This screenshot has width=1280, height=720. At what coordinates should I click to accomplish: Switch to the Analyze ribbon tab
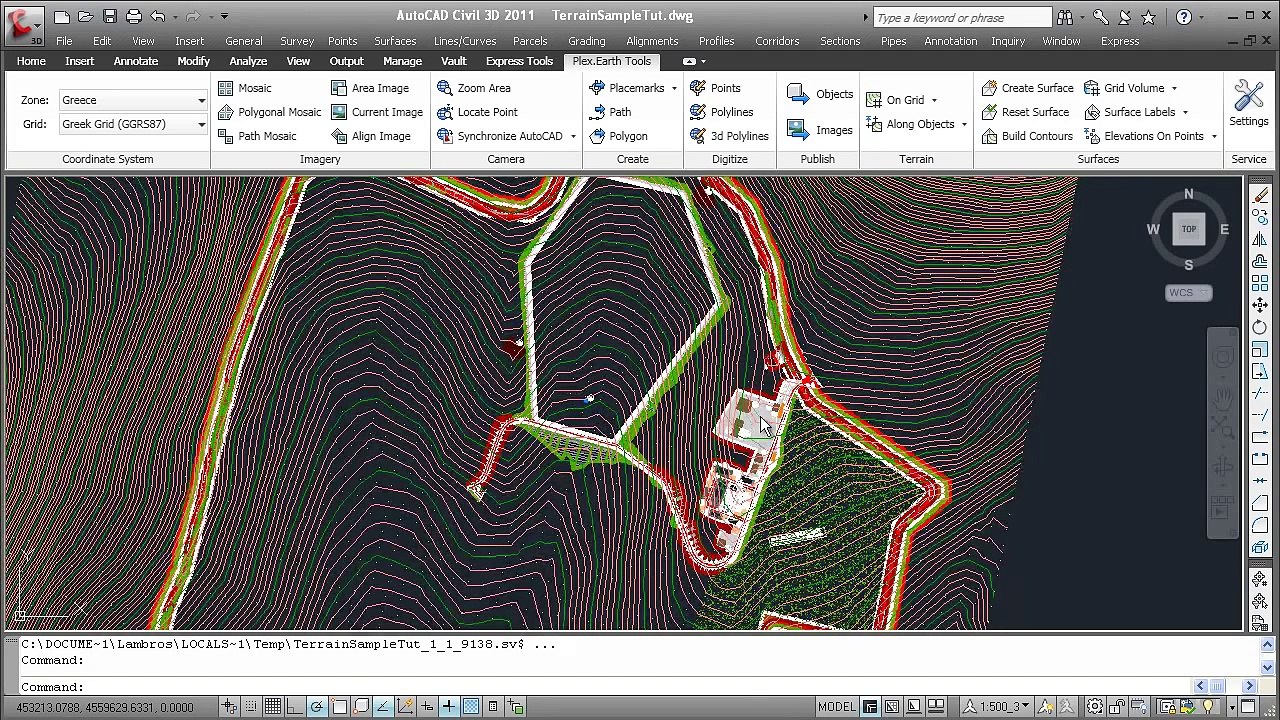[248, 61]
